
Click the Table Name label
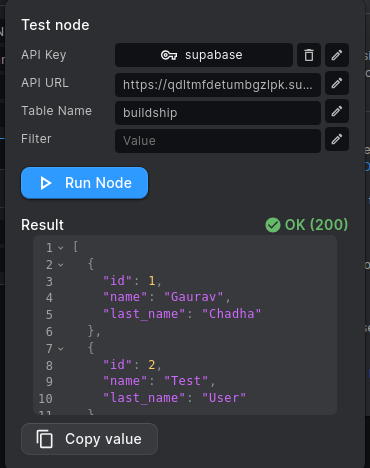click(56, 111)
